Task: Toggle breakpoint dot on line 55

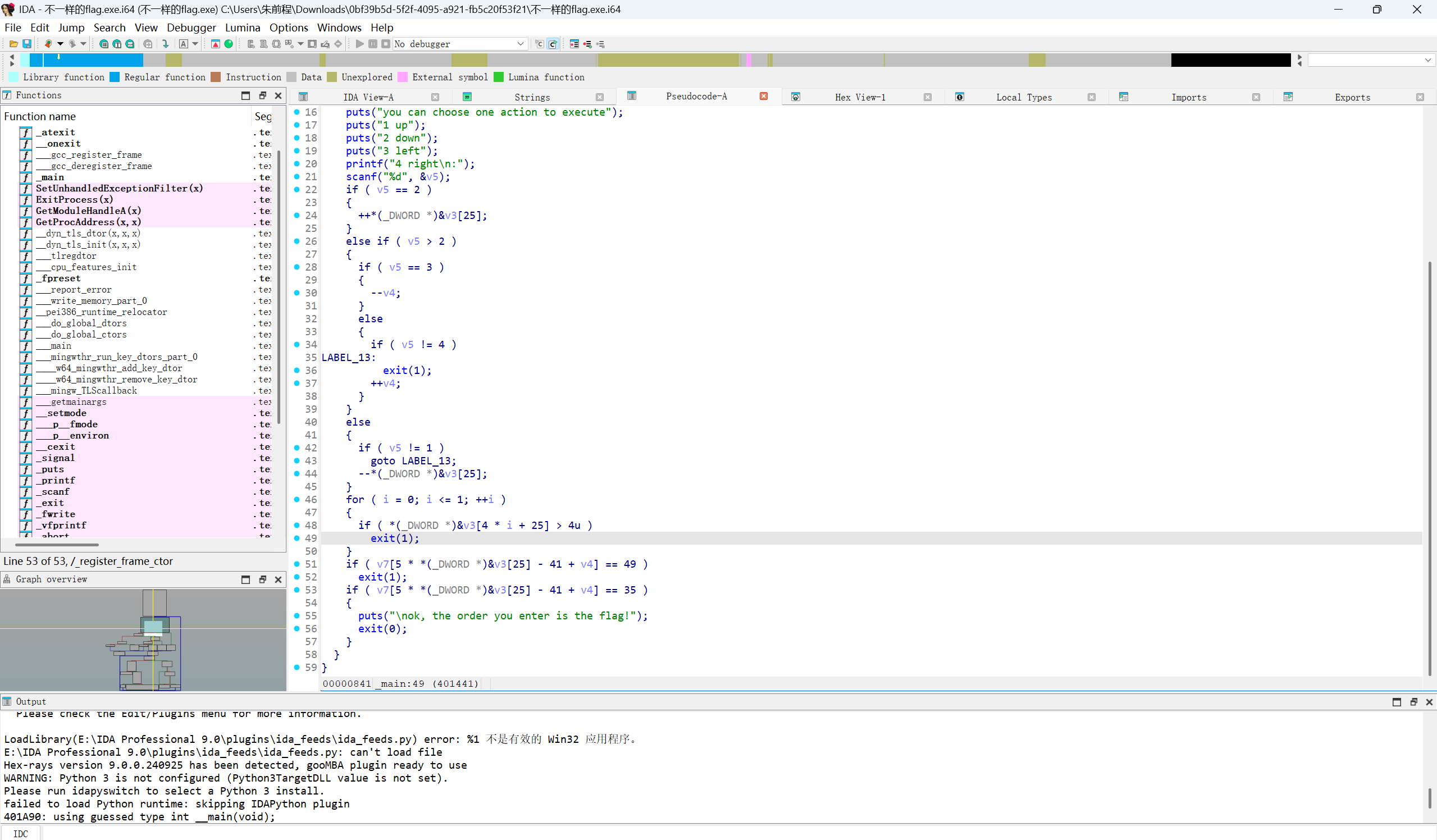Action: [297, 616]
